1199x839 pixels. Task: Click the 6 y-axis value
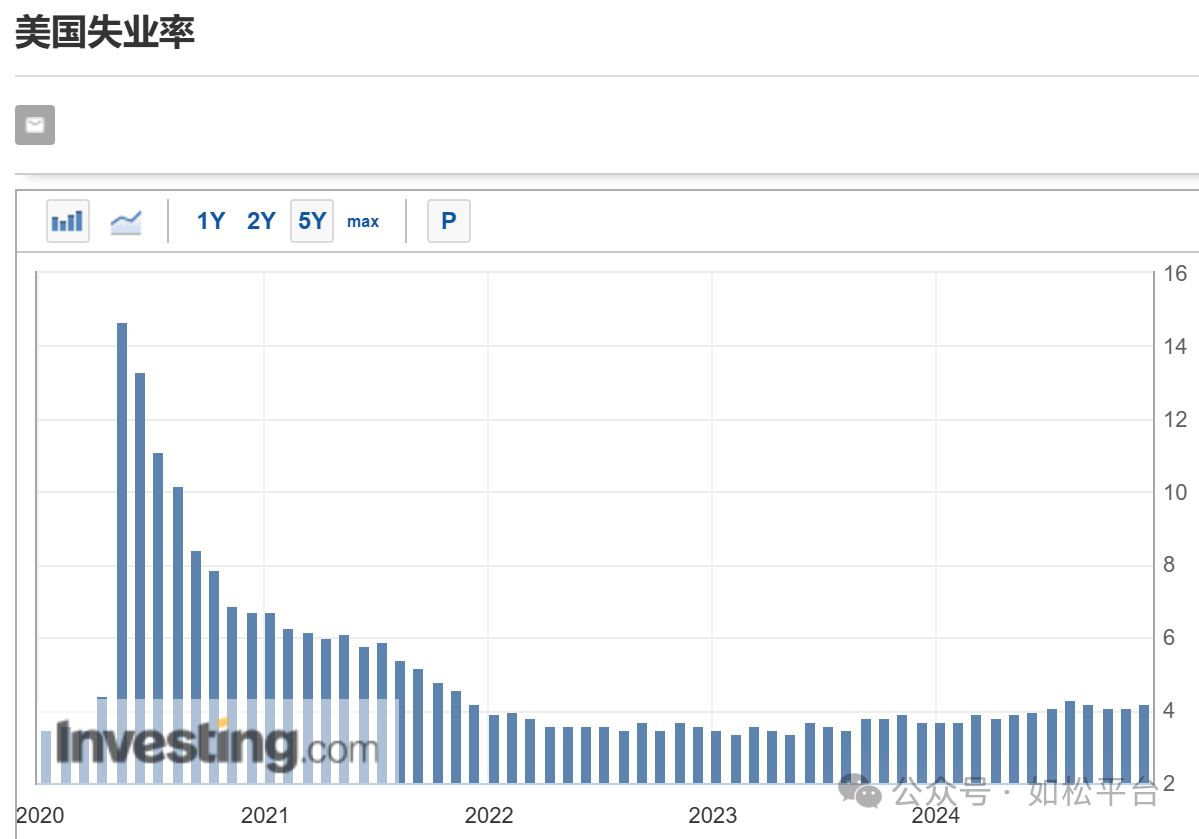click(1168, 637)
